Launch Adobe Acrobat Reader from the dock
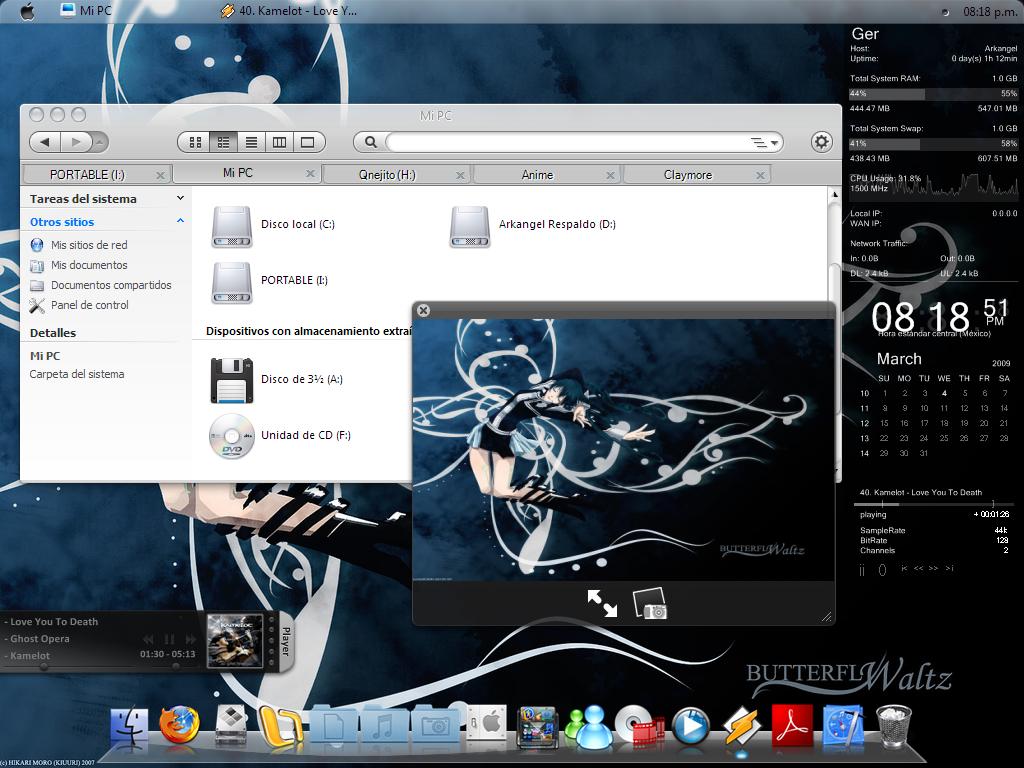The image size is (1024, 768). (x=792, y=725)
